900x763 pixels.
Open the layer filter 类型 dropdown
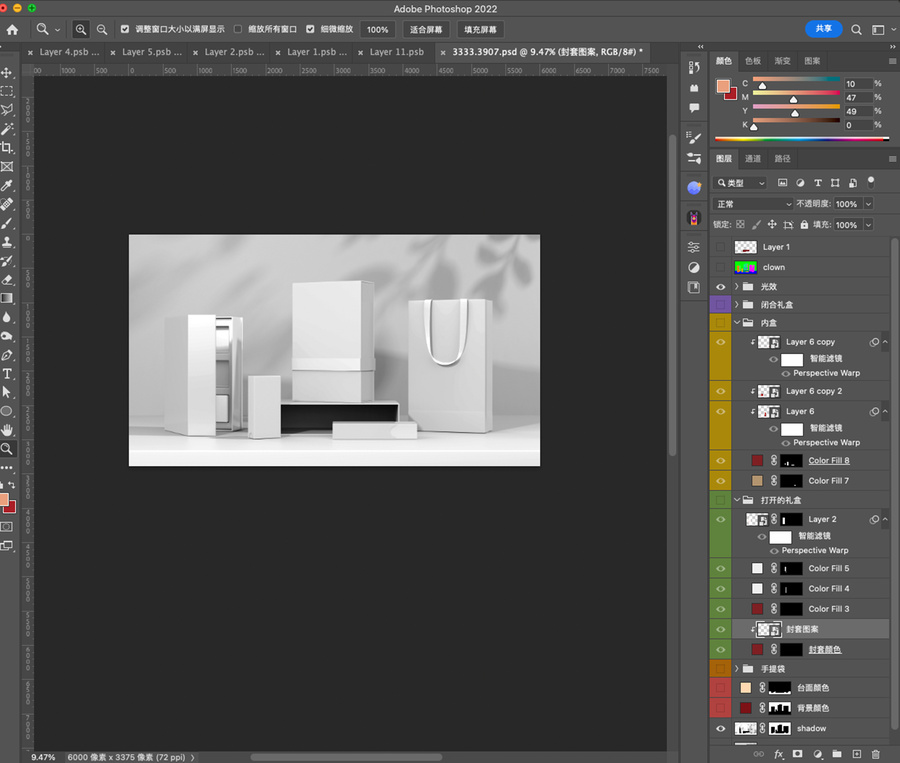[740, 183]
